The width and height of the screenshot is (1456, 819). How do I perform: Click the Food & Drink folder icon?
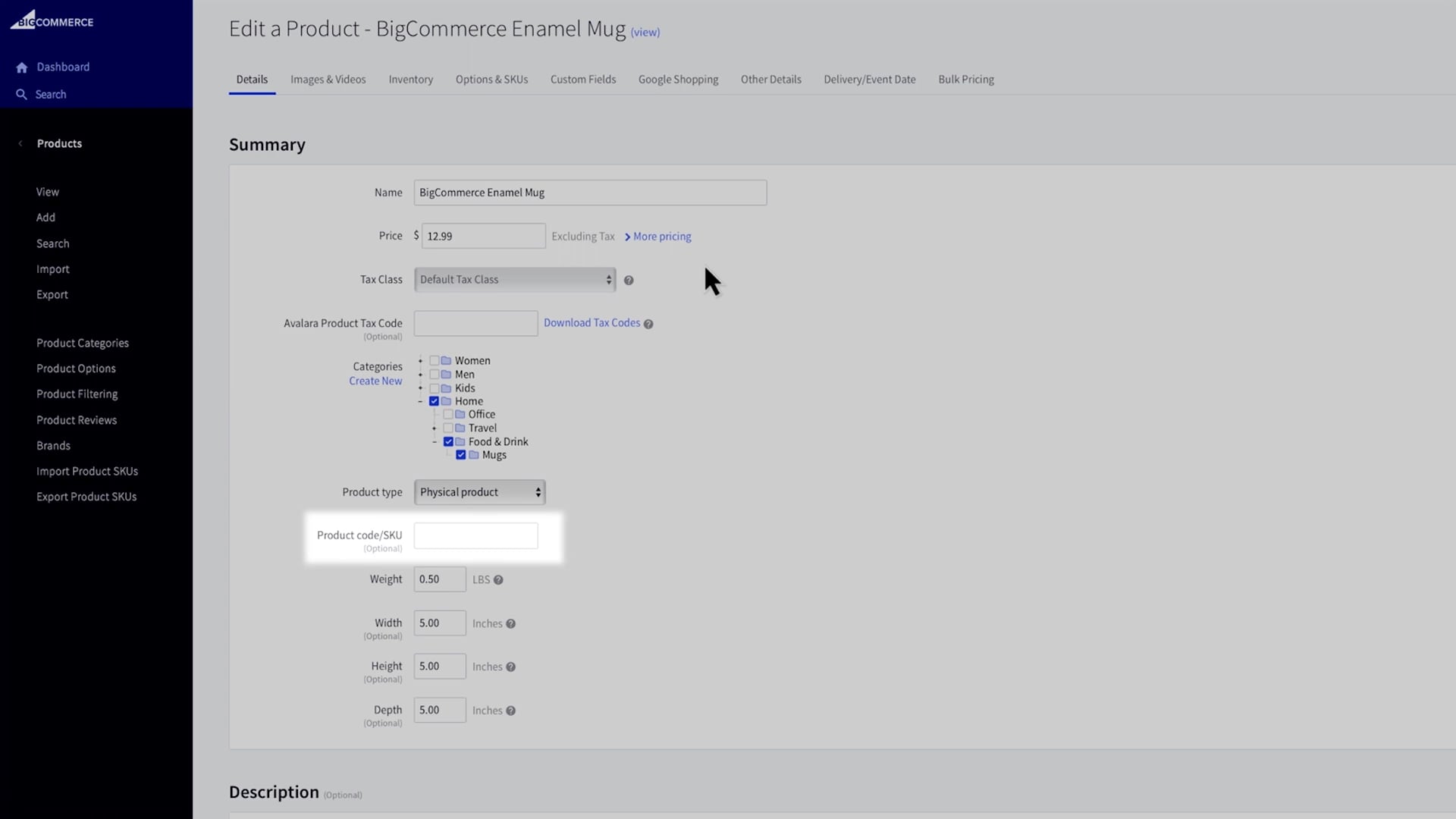tap(460, 442)
